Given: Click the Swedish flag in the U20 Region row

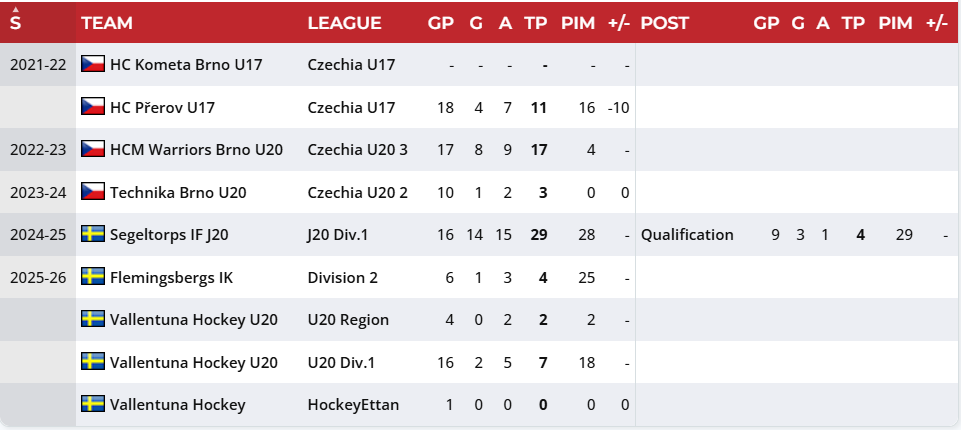Looking at the screenshot, I should click(93, 319).
